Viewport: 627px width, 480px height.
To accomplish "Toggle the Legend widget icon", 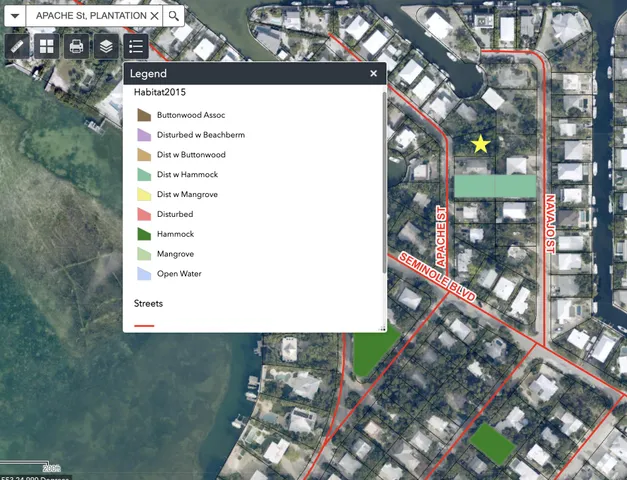I will pyautogui.click(x=136, y=46).
